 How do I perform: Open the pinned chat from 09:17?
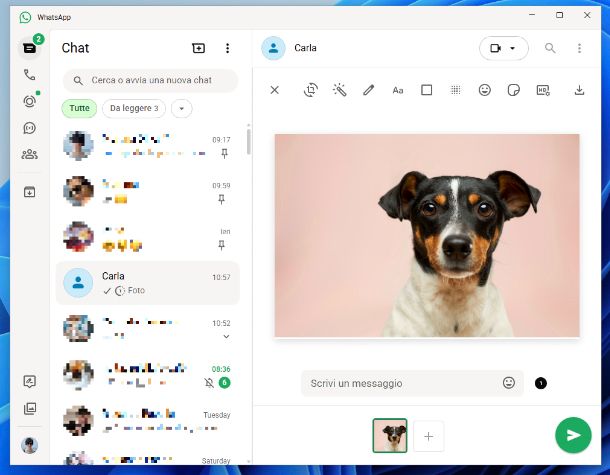[x=148, y=145]
